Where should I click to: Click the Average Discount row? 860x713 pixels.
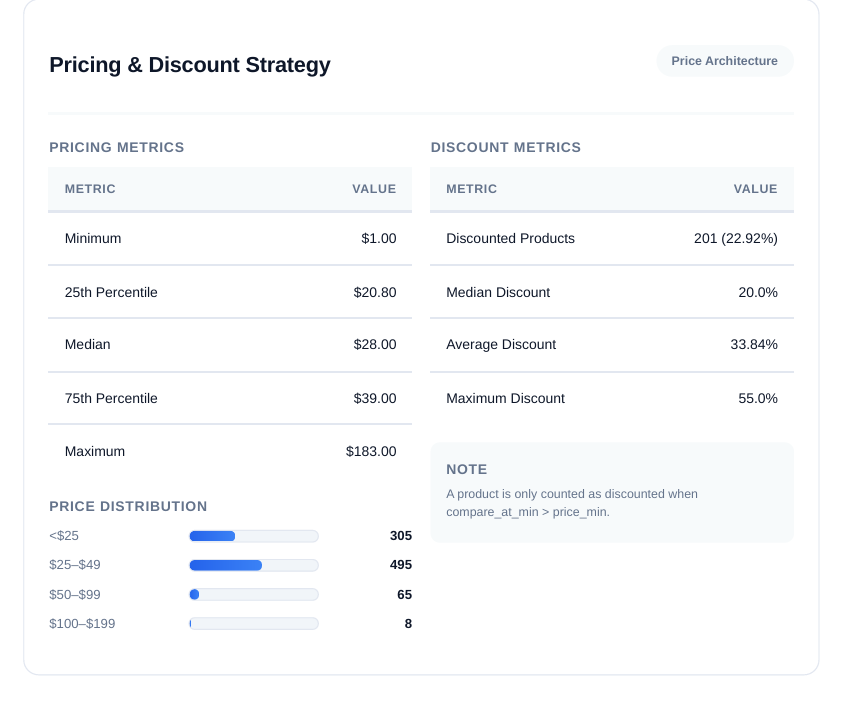click(611, 345)
